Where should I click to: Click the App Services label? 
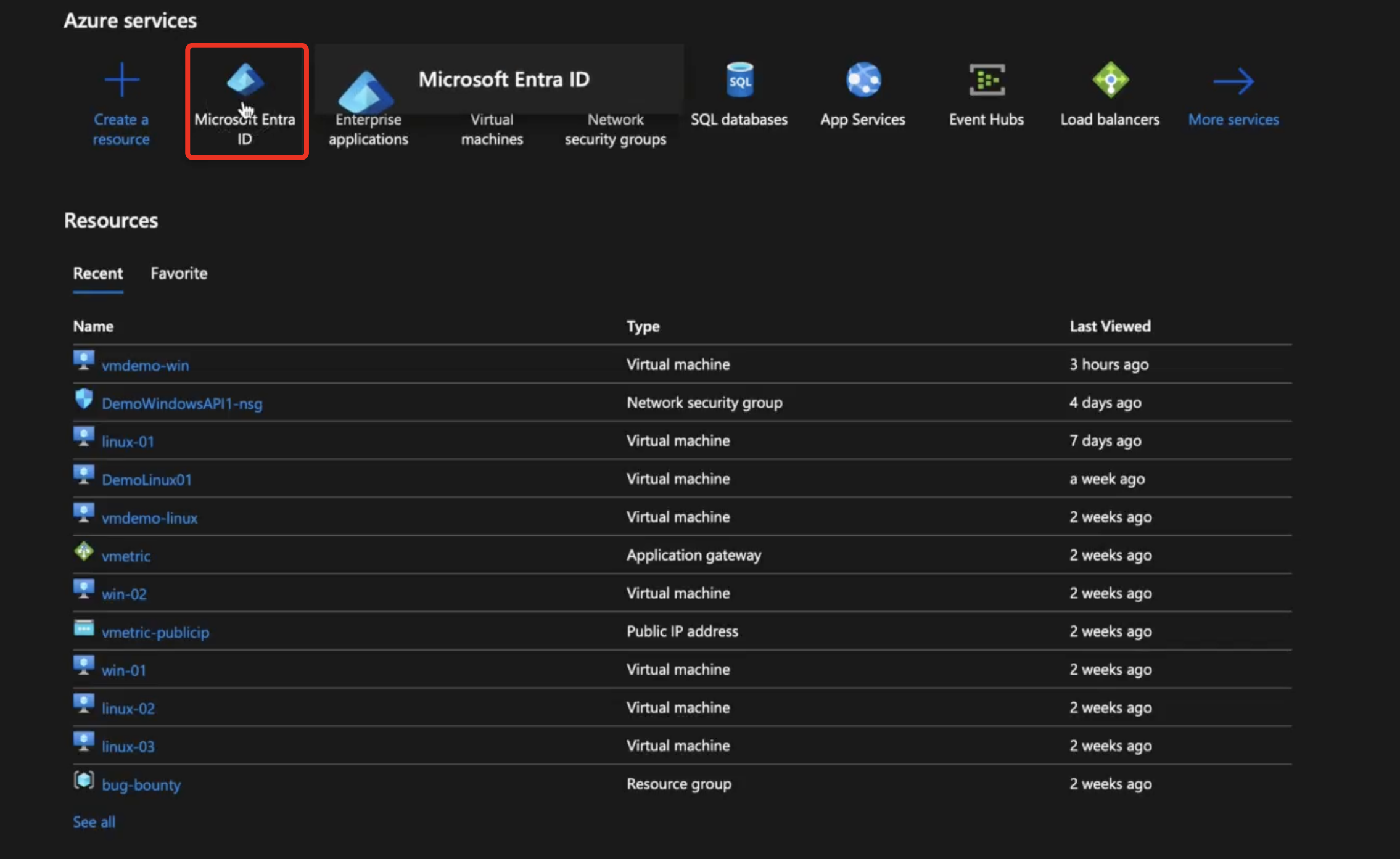pyautogui.click(x=863, y=120)
